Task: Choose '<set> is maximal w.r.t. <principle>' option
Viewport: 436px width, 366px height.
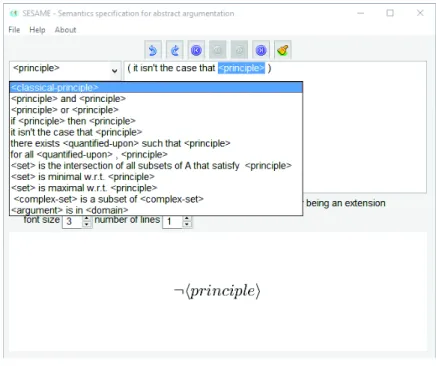Action: pyautogui.click(x=156, y=188)
